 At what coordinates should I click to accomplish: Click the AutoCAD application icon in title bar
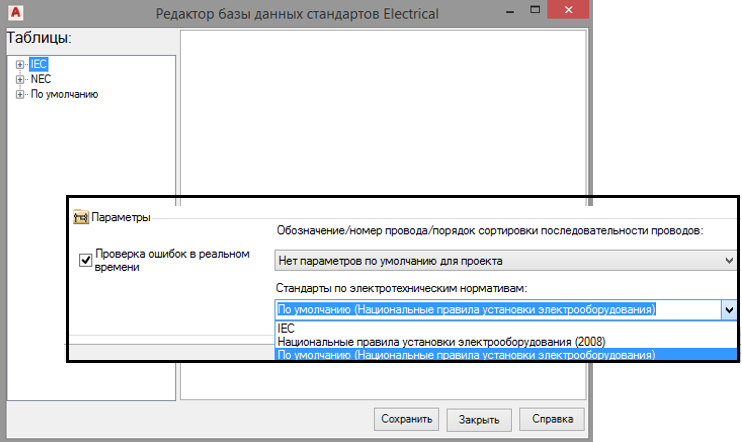click(16, 13)
